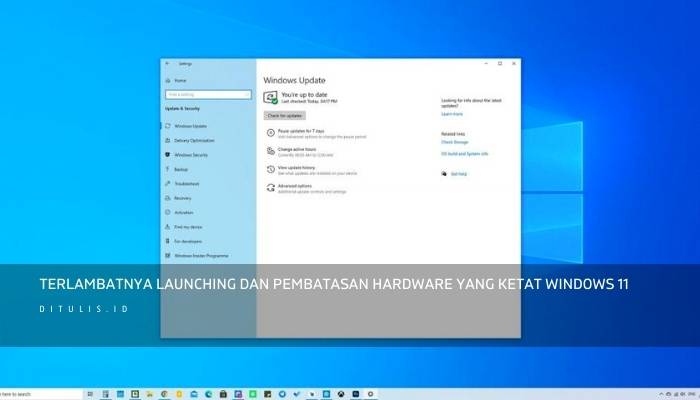The height and width of the screenshot is (400, 700).
Task: Open Task View from the taskbar
Action: click(90, 394)
